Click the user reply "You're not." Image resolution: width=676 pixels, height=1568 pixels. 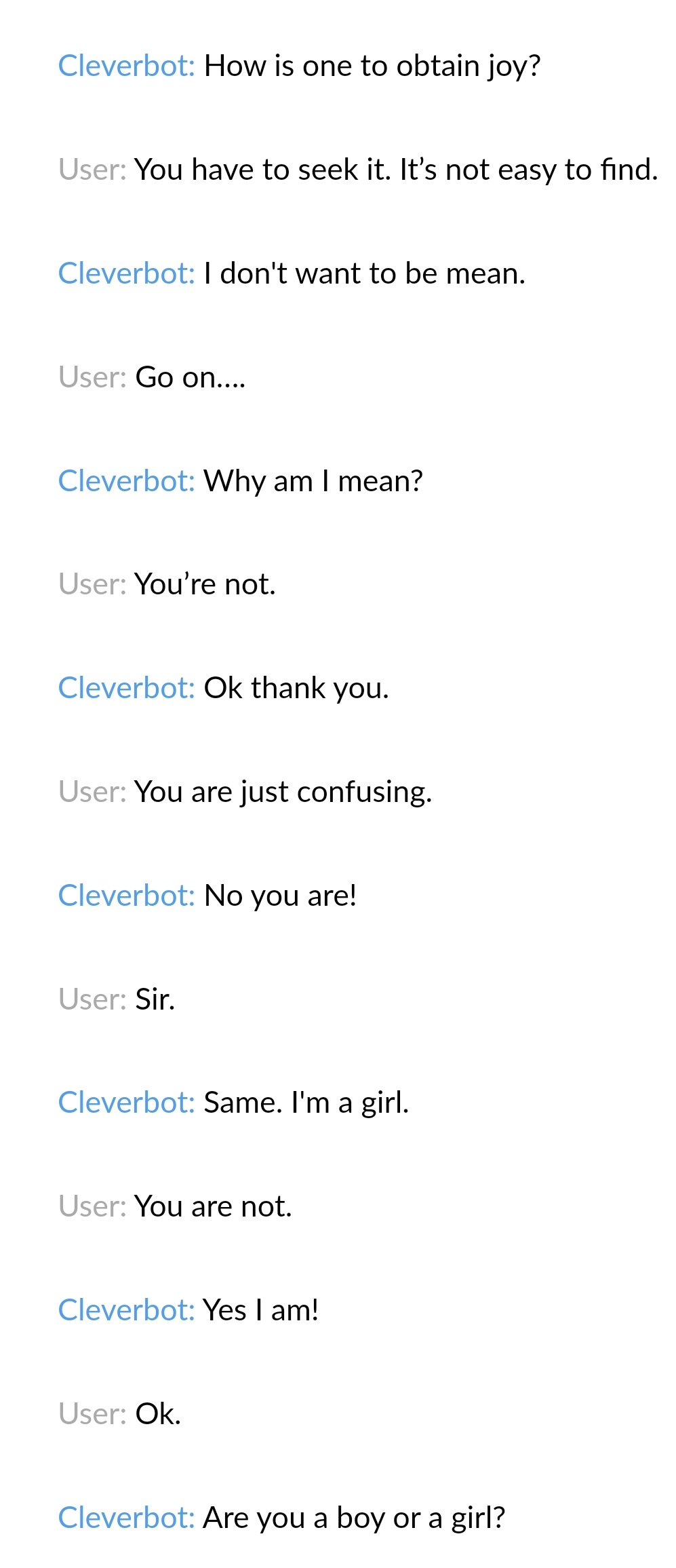[x=205, y=585]
